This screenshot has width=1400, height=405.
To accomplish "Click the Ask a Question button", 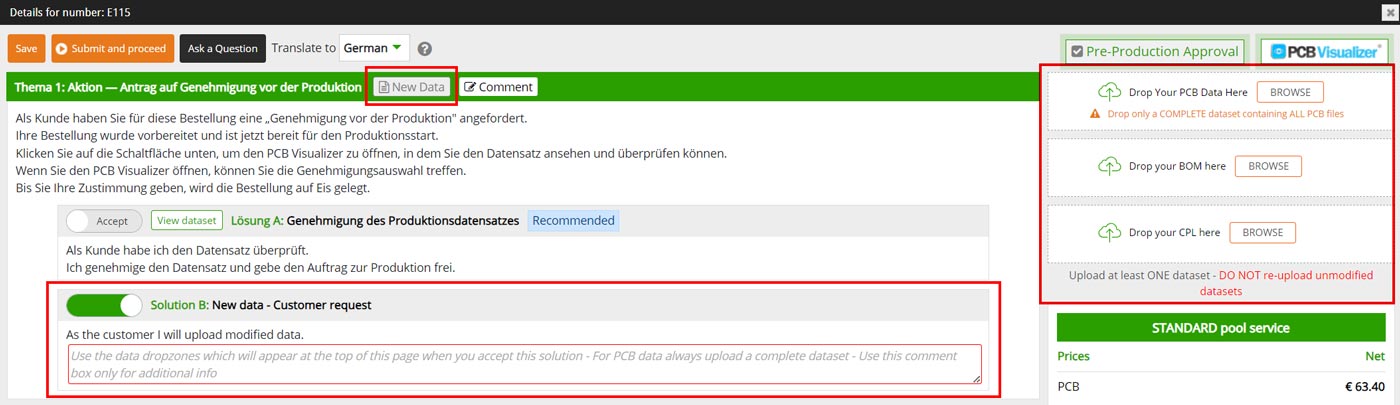I will [223, 48].
